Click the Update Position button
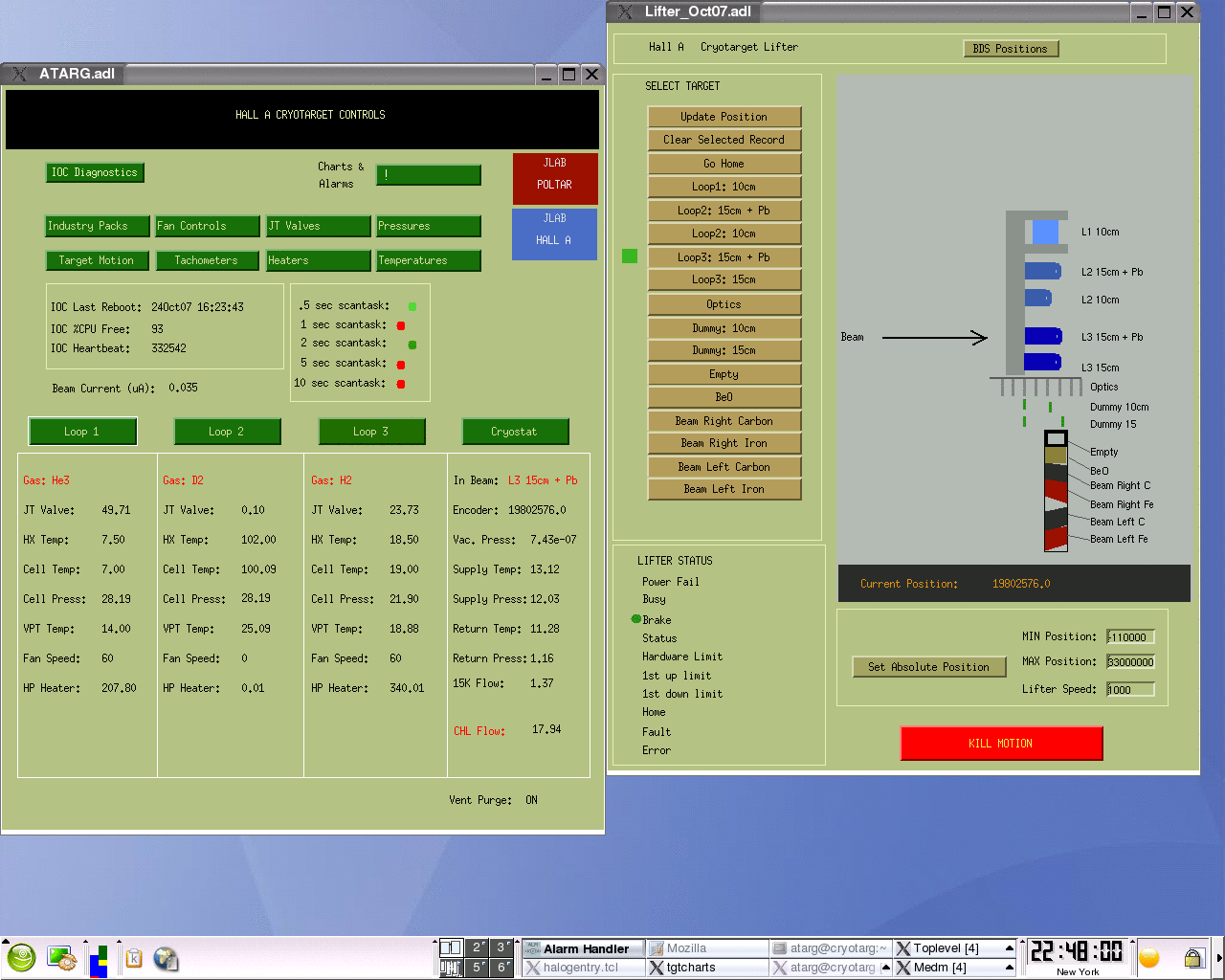 click(x=724, y=117)
